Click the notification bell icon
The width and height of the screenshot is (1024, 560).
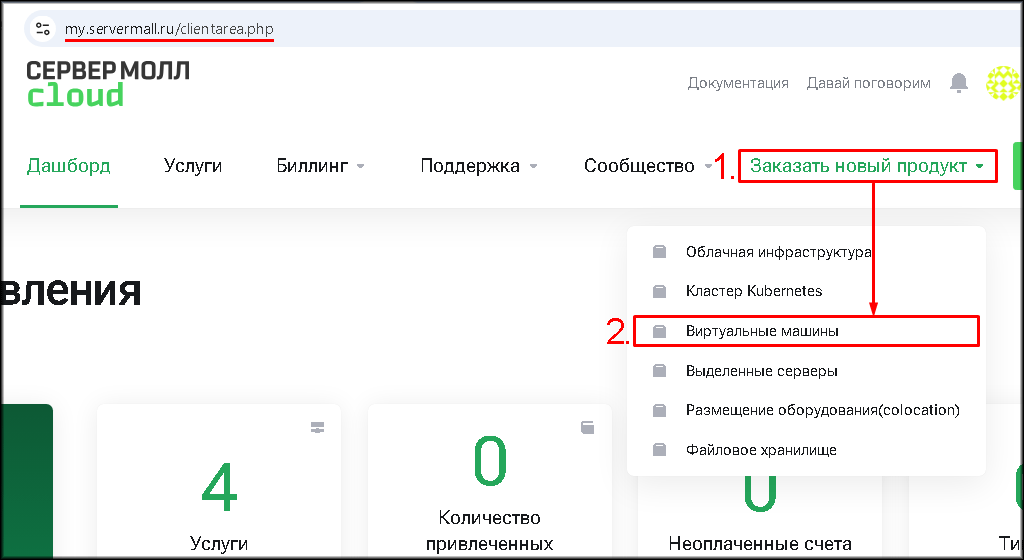[959, 83]
